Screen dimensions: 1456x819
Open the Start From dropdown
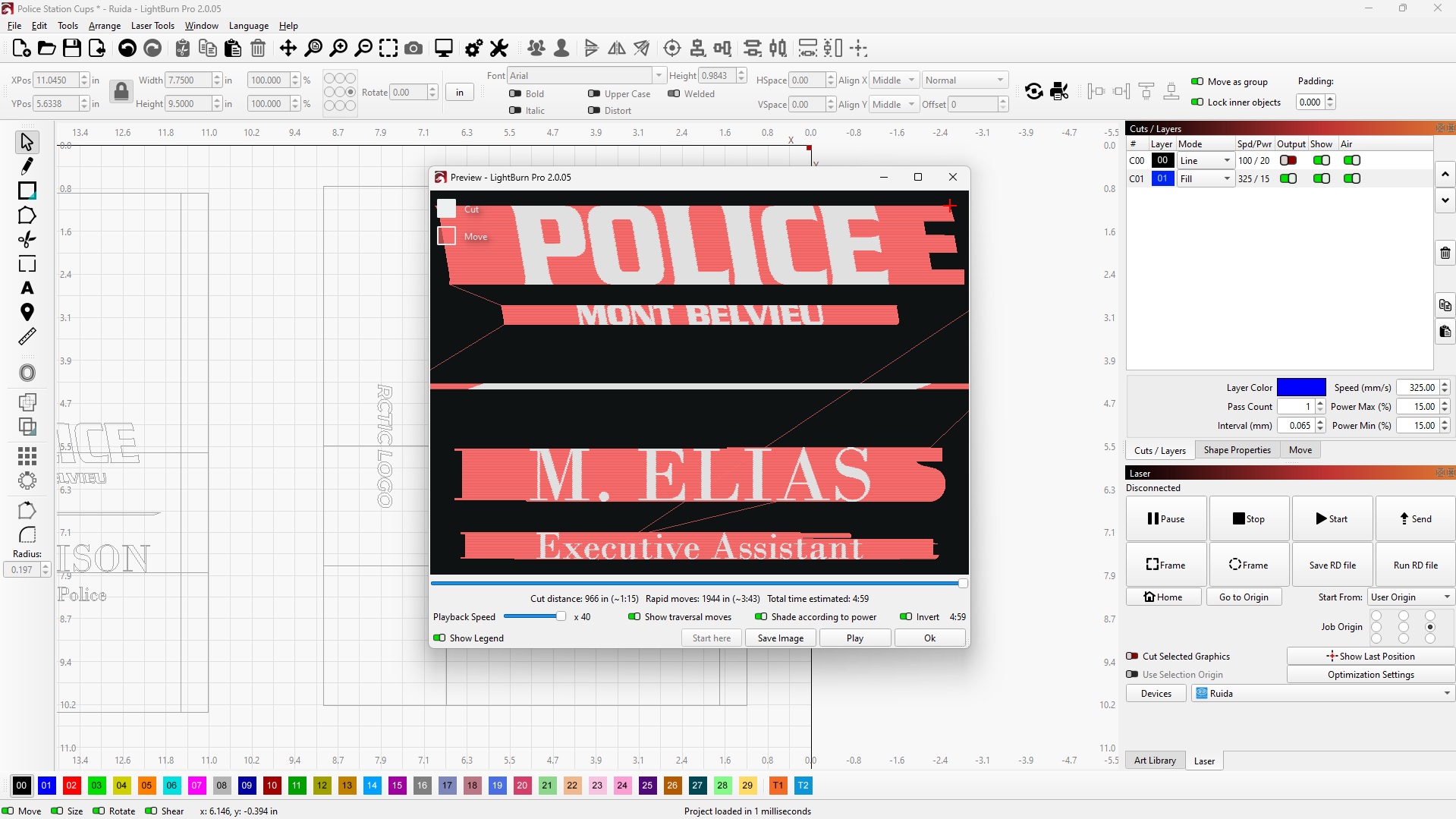click(1410, 597)
